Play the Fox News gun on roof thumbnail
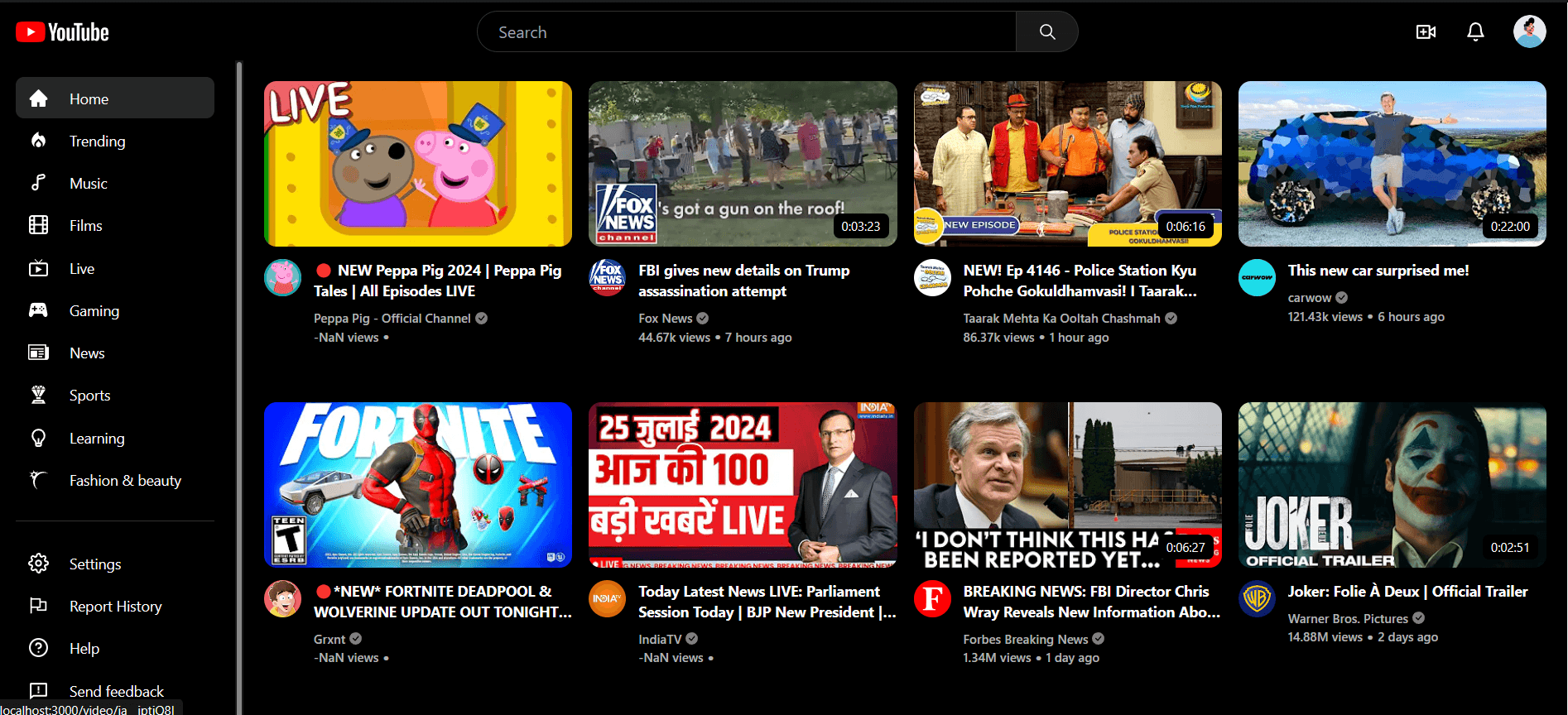The height and width of the screenshot is (715, 1568). point(743,164)
